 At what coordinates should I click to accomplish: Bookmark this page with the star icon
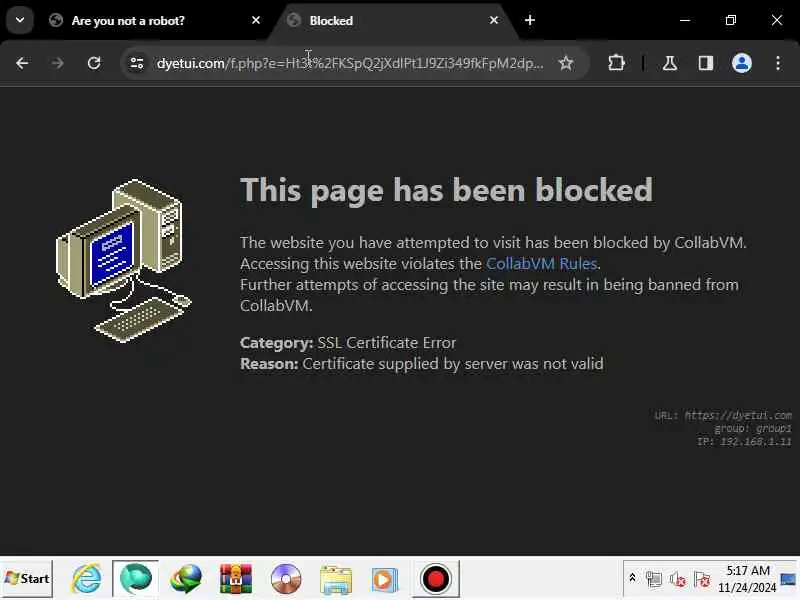pos(566,63)
